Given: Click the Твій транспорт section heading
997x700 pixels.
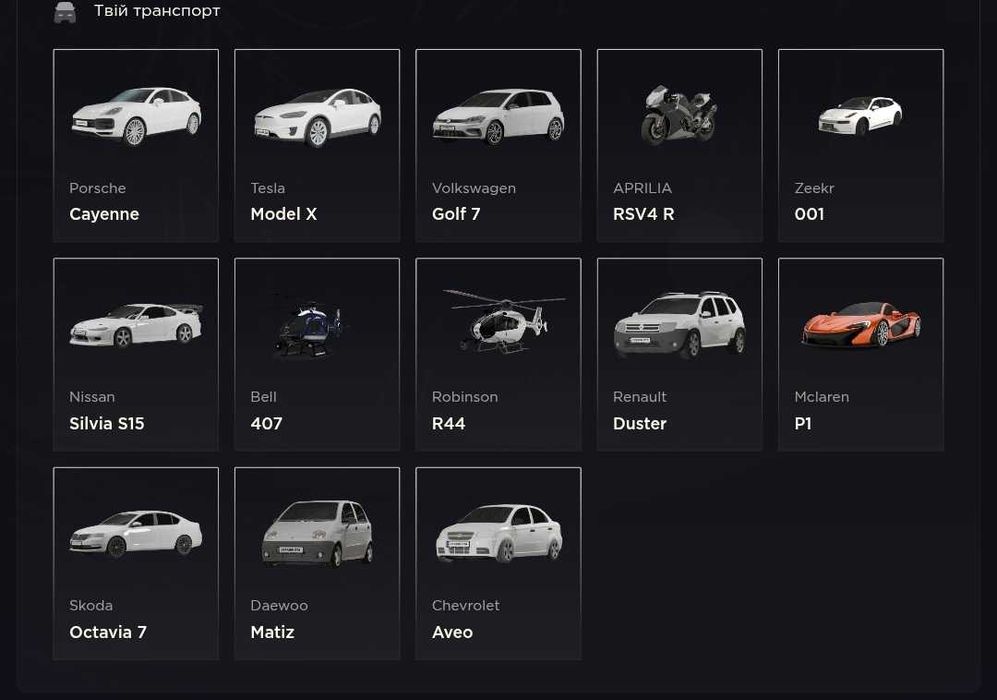Looking at the screenshot, I should [x=157, y=11].
